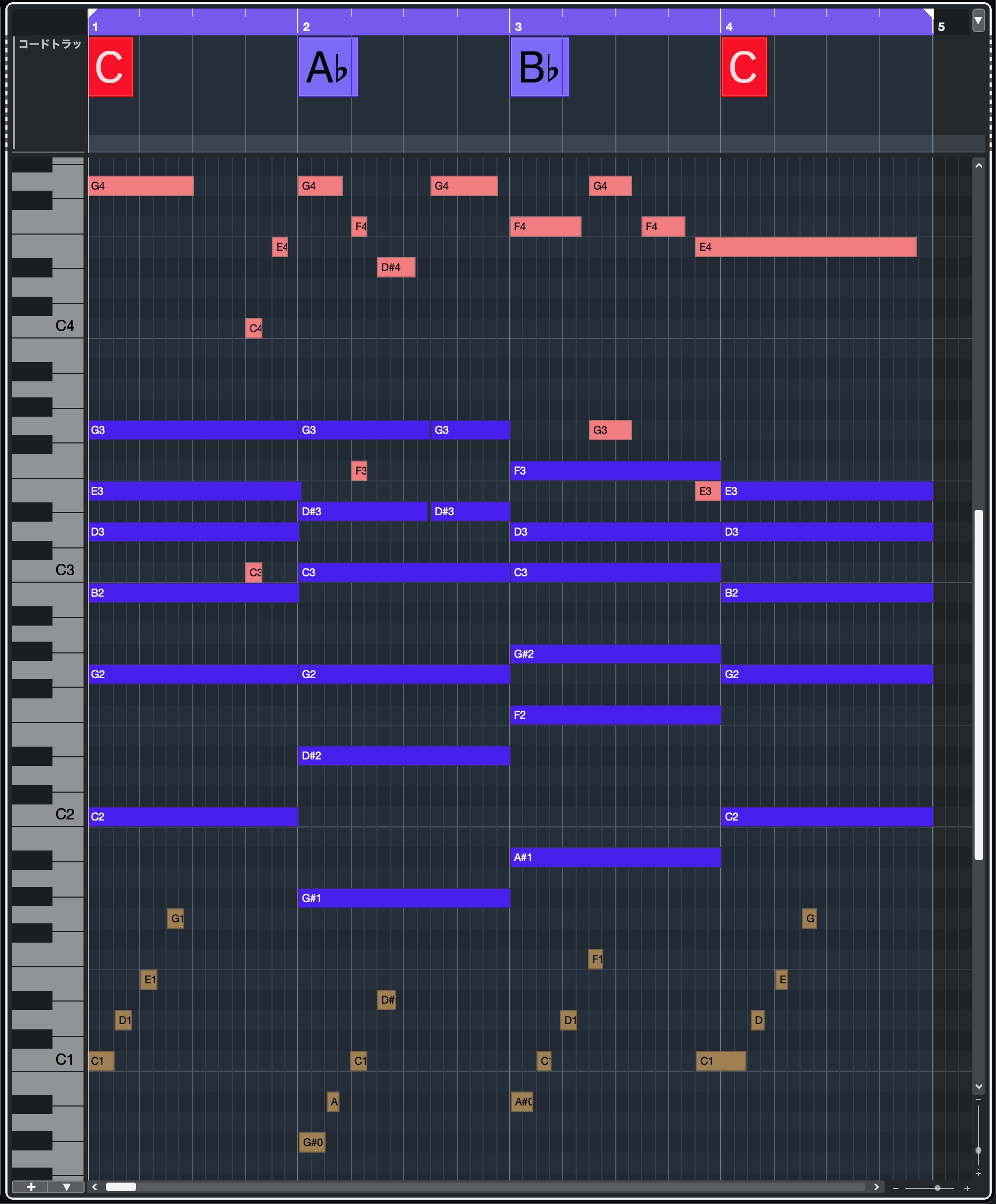
Task: Click the vertical scrollbar down arrow
Action: [x=979, y=1087]
